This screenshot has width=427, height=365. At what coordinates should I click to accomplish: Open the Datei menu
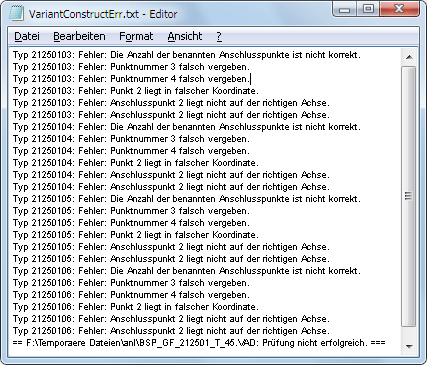pyautogui.click(x=27, y=36)
